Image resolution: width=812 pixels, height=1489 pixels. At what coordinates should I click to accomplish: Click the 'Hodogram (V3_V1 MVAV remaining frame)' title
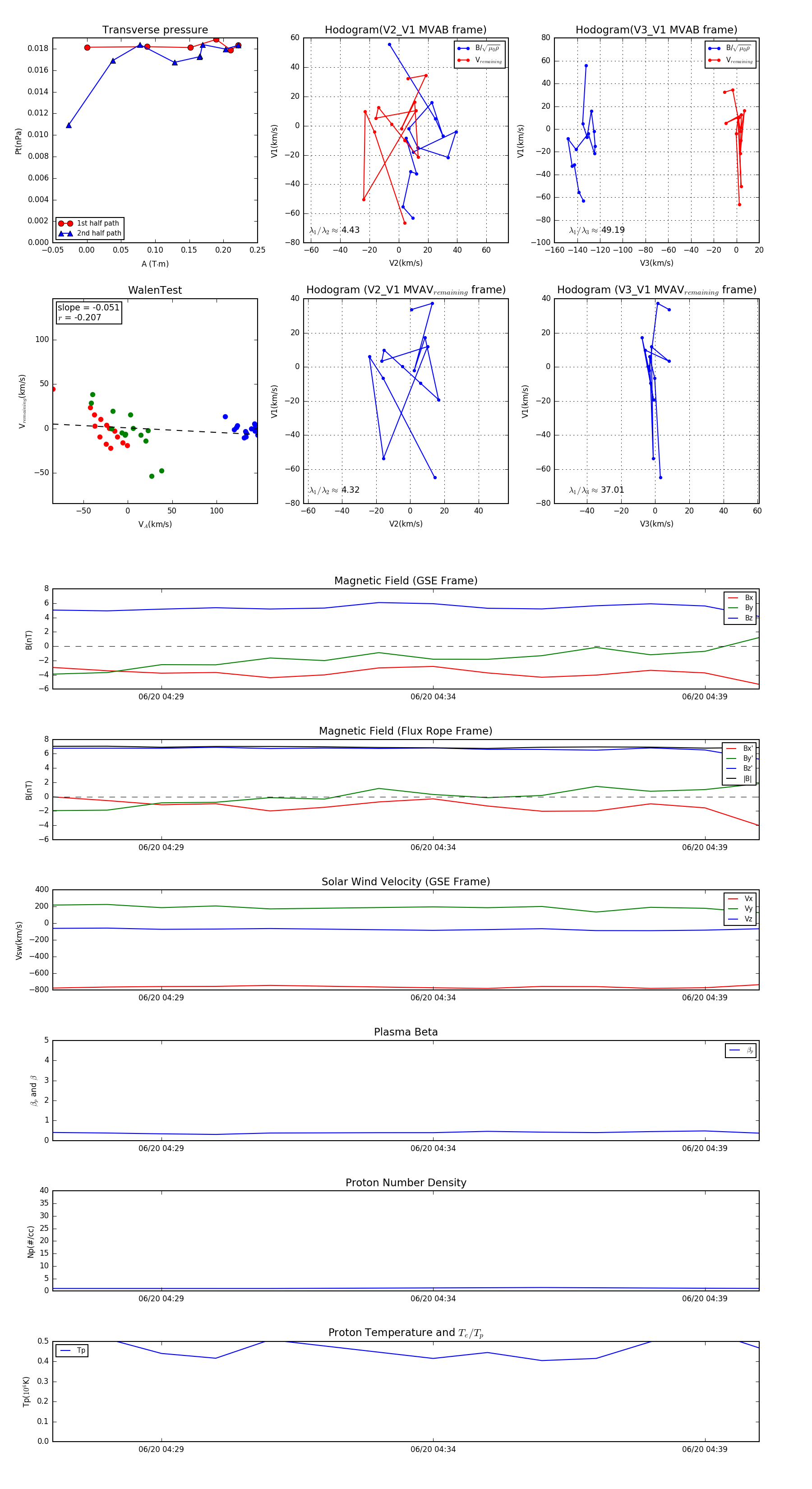656,290
